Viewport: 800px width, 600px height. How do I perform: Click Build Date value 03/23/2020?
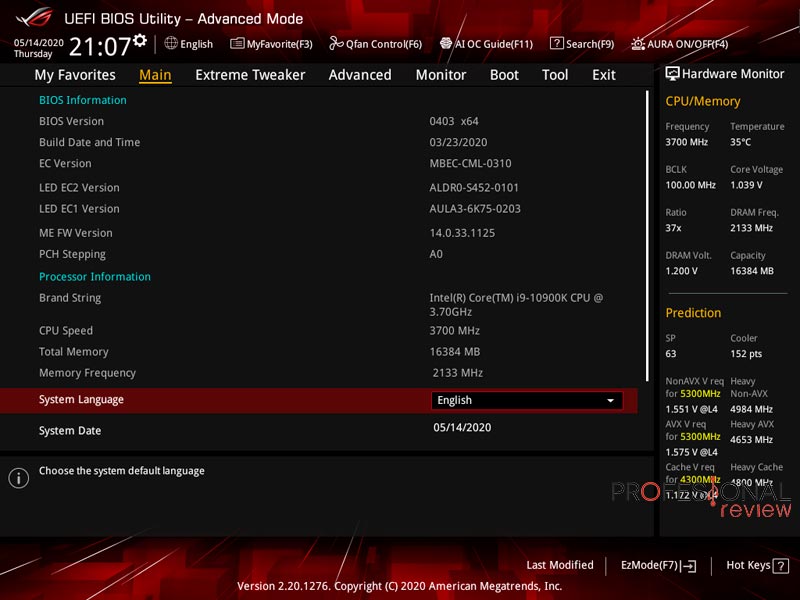click(458, 142)
